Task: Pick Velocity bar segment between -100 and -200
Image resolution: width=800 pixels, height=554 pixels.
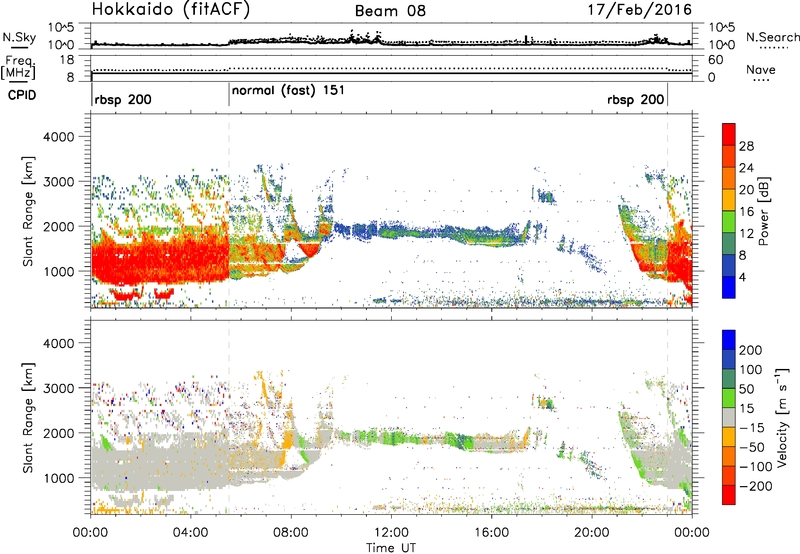Action: [729, 475]
